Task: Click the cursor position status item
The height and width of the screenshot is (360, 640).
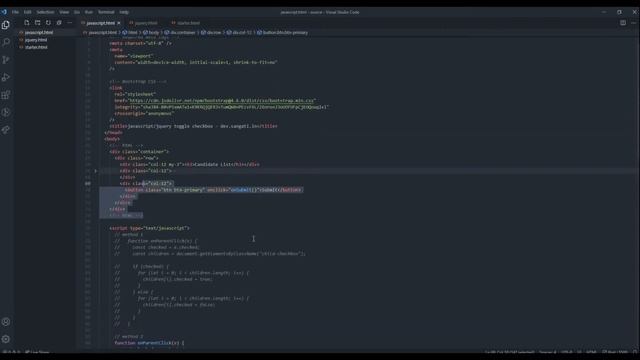Action: pos(509,352)
